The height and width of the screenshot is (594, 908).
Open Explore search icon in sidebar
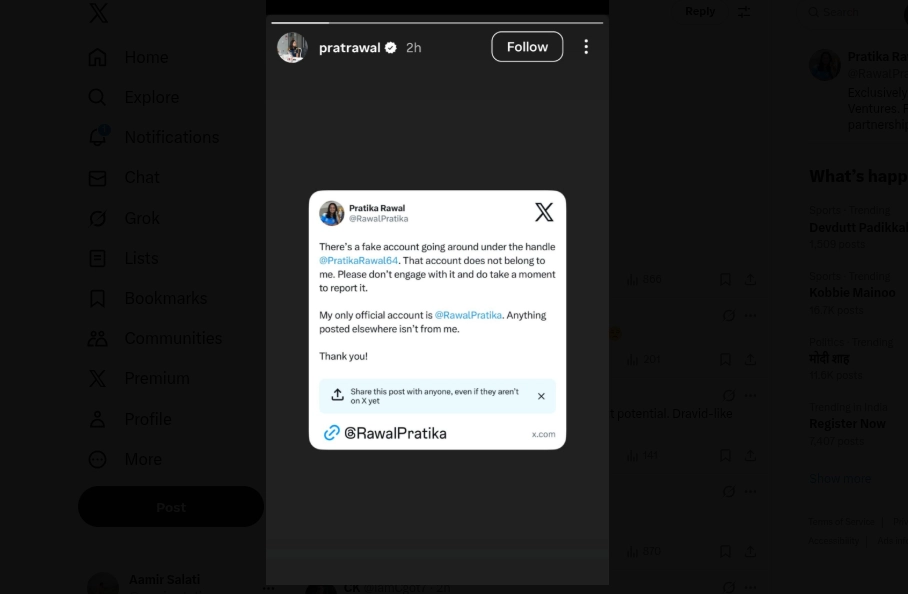(x=98, y=97)
